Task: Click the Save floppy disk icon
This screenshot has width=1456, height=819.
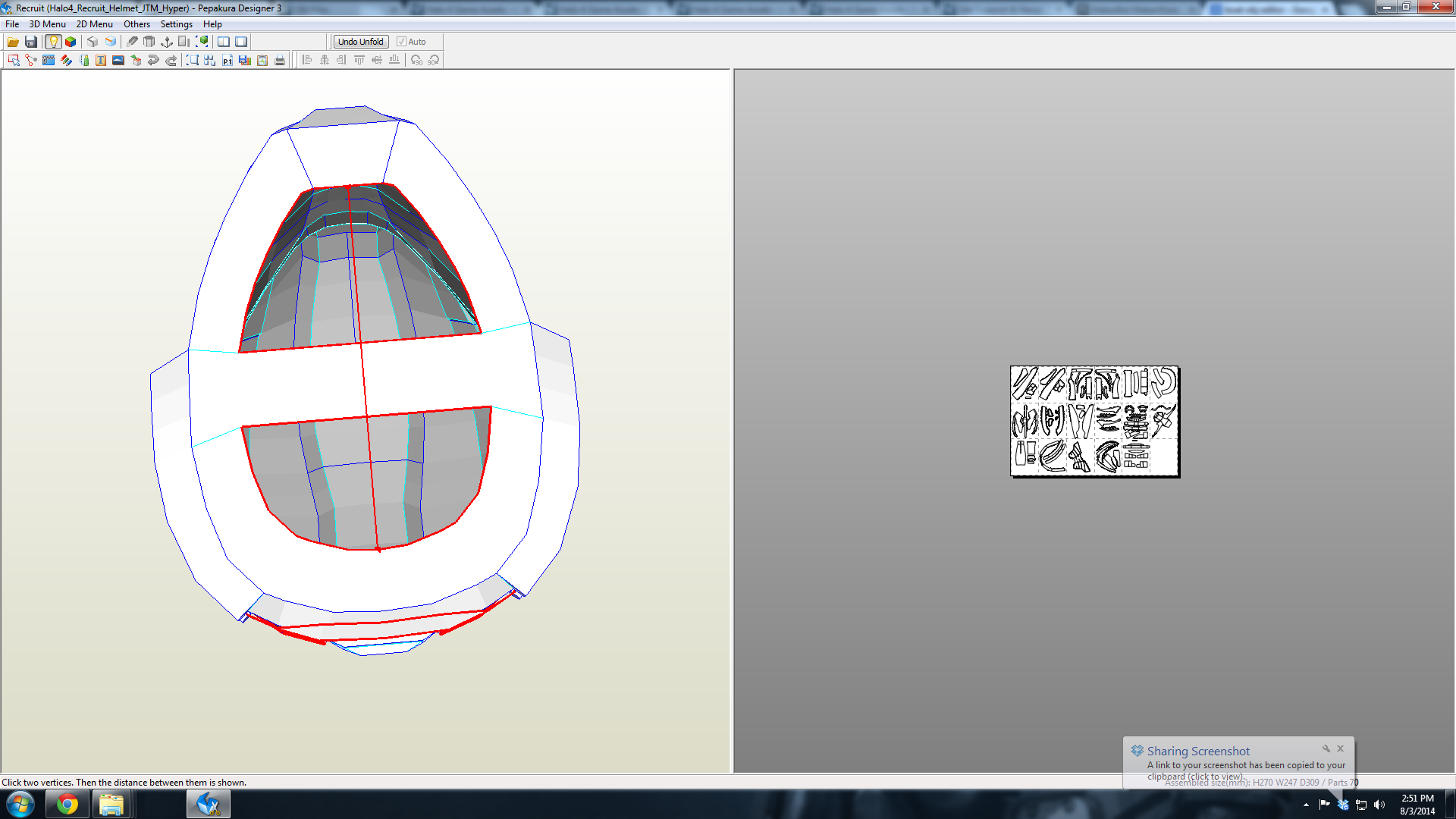Action: pos(31,42)
